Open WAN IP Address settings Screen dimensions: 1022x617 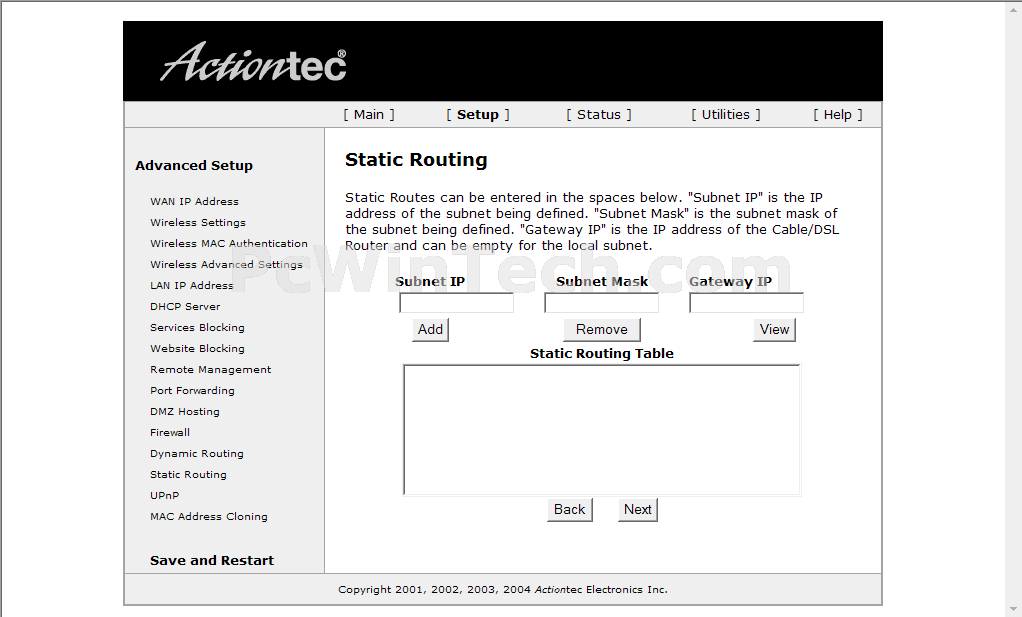click(194, 201)
